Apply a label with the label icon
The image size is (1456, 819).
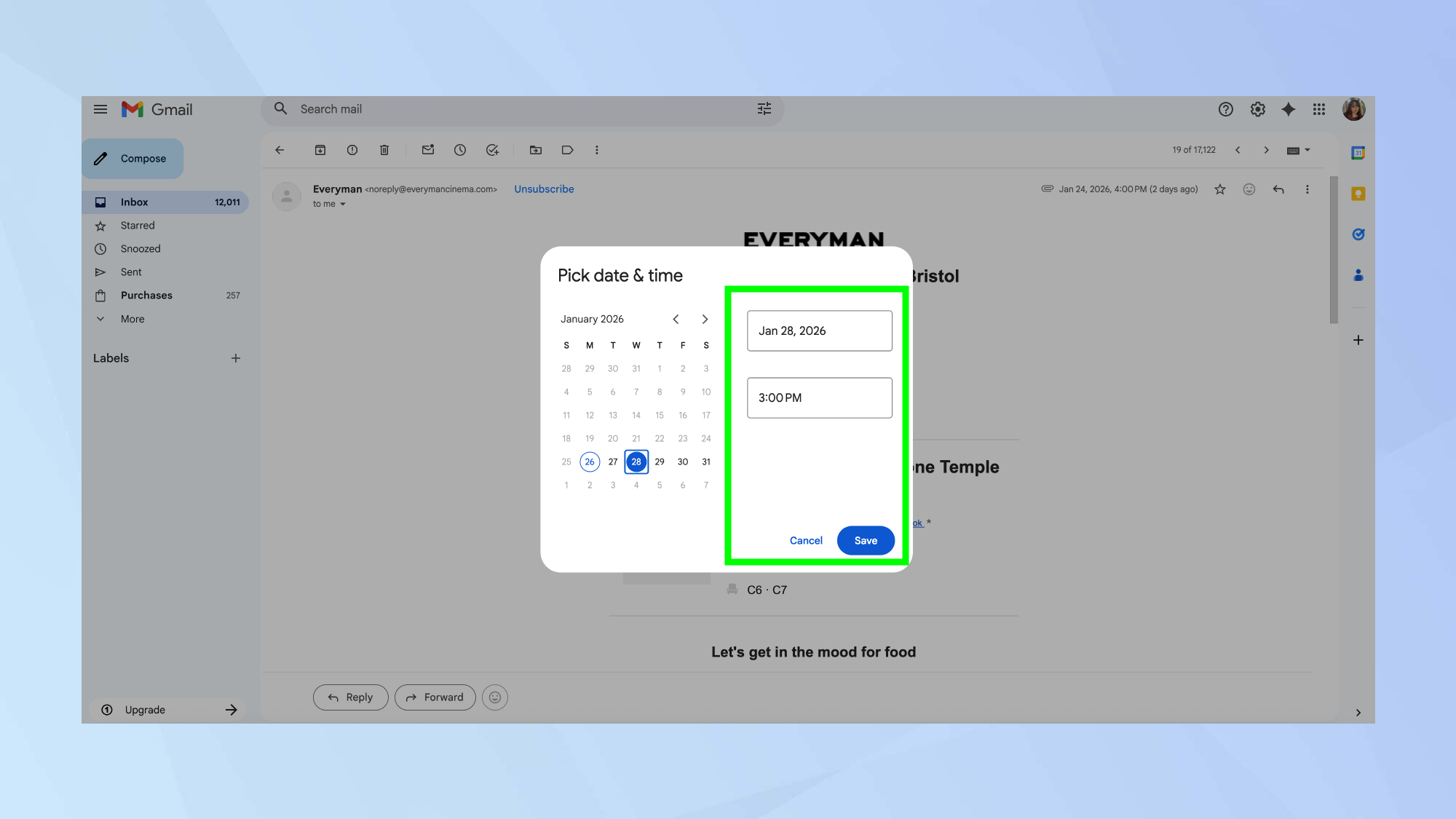click(x=567, y=150)
